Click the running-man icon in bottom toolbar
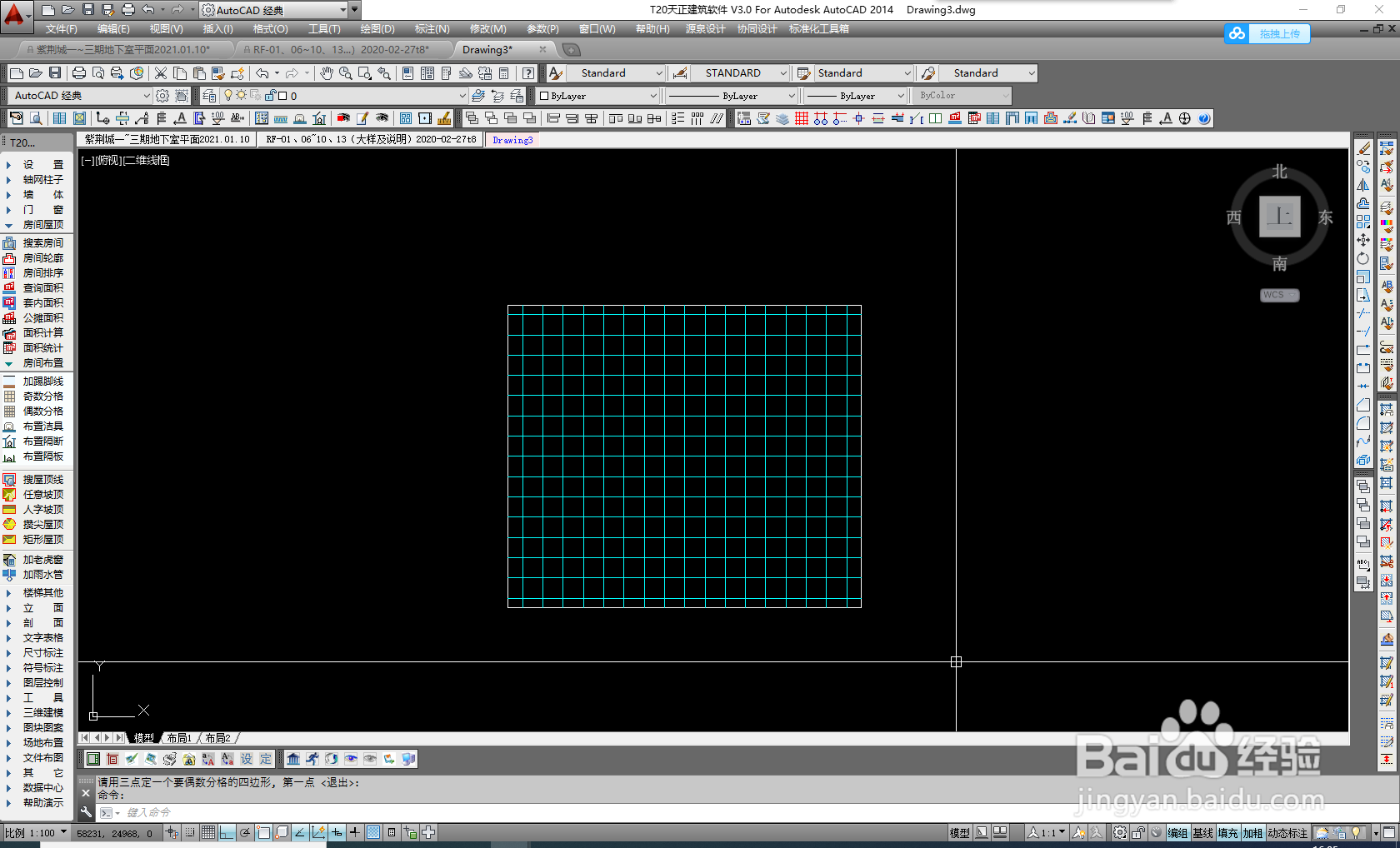 pyautogui.click(x=312, y=759)
